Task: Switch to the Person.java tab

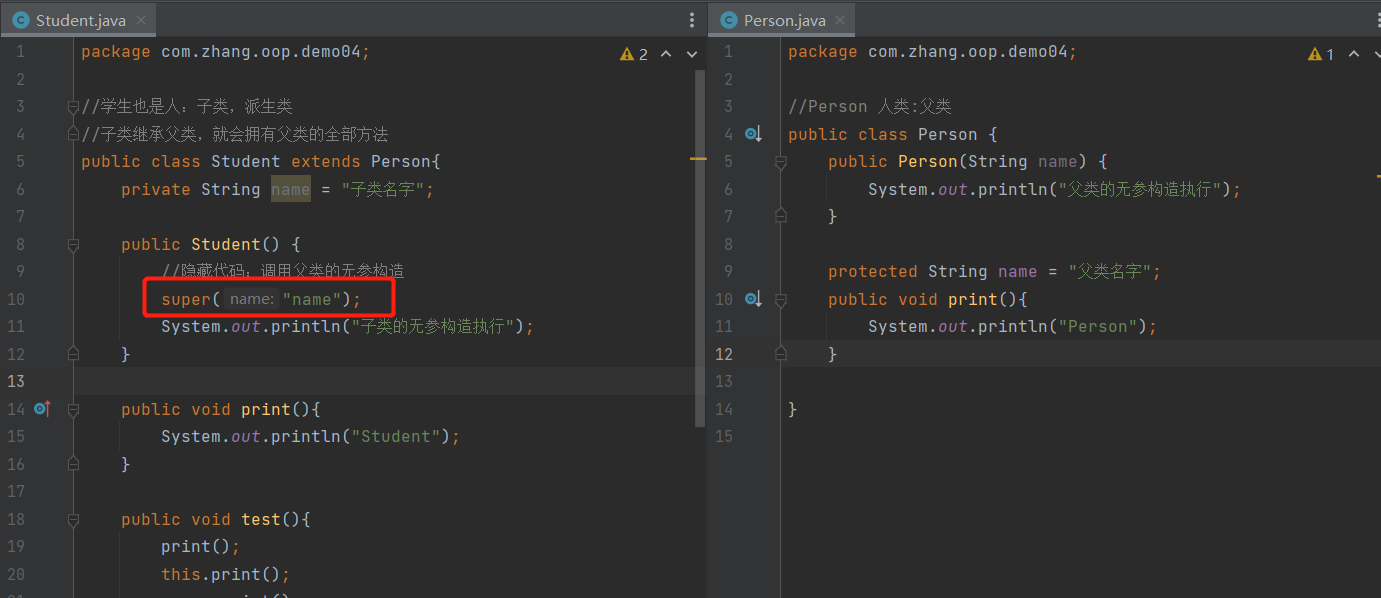Action: point(784,20)
